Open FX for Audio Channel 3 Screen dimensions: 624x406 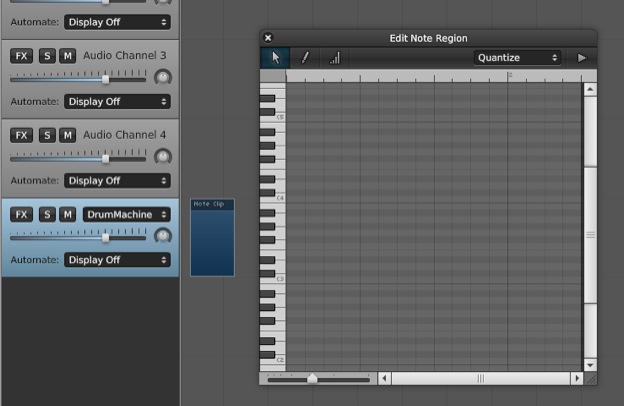pyautogui.click(x=21, y=56)
